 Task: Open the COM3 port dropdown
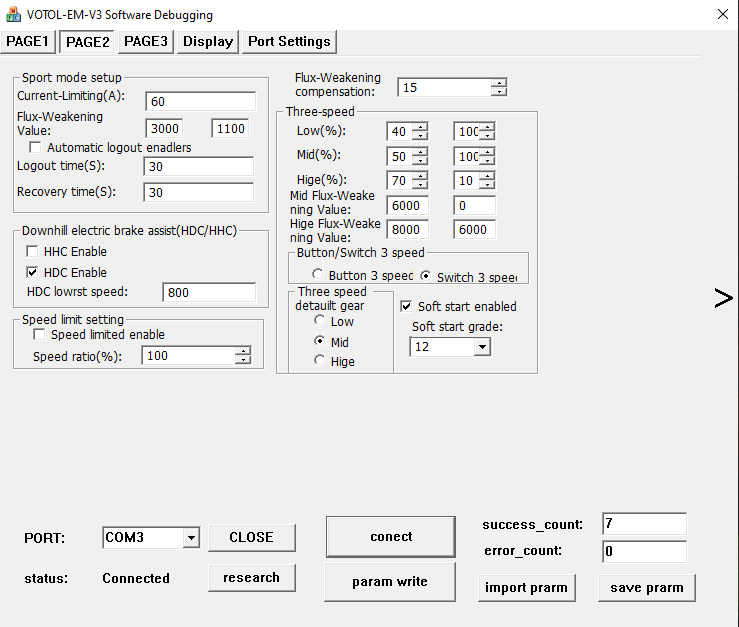pos(191,538)
